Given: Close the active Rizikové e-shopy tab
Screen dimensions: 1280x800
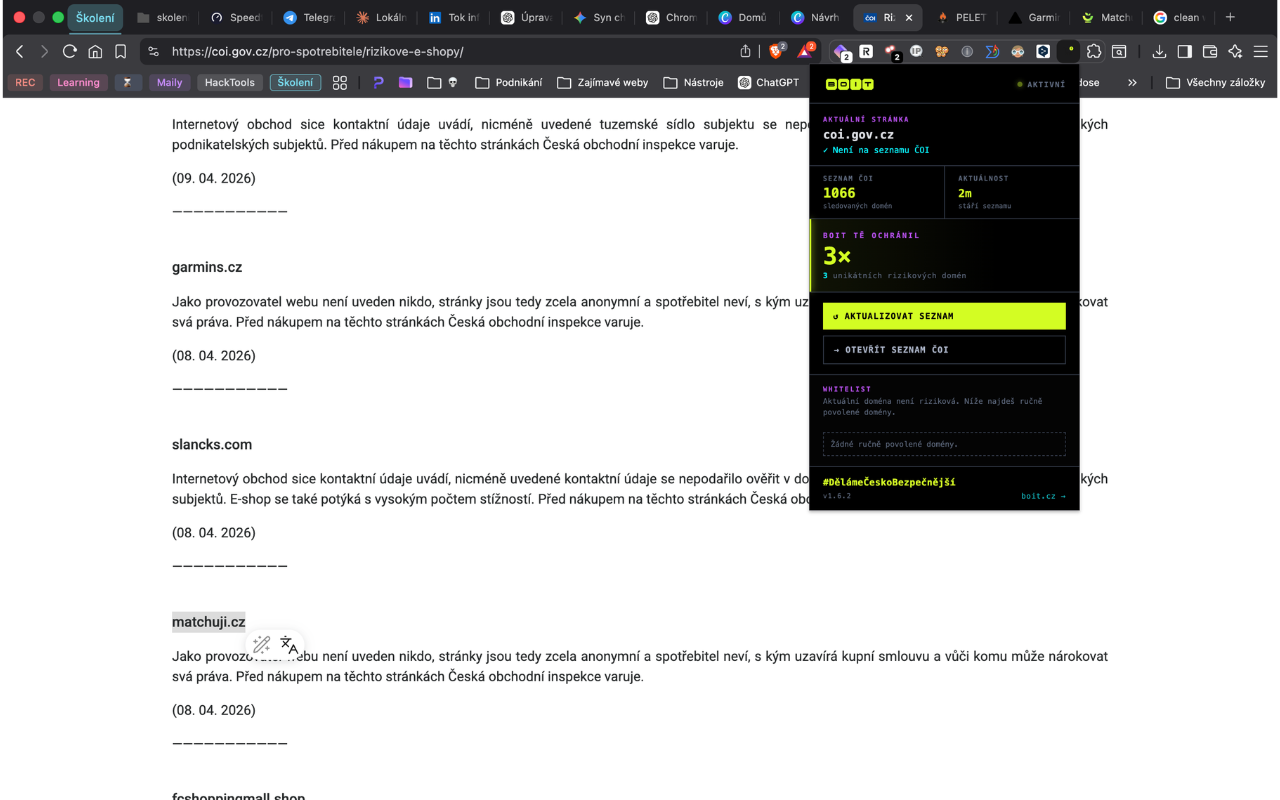Looking at the screenshot, I should [911, 17].
